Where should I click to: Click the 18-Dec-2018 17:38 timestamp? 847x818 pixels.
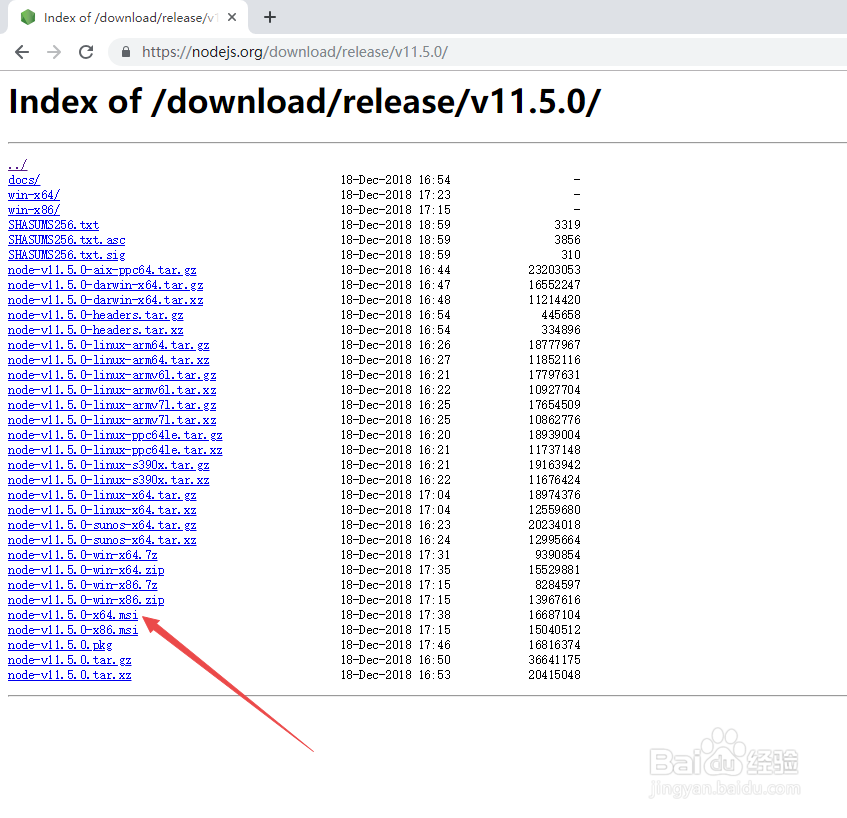(395, 615)
